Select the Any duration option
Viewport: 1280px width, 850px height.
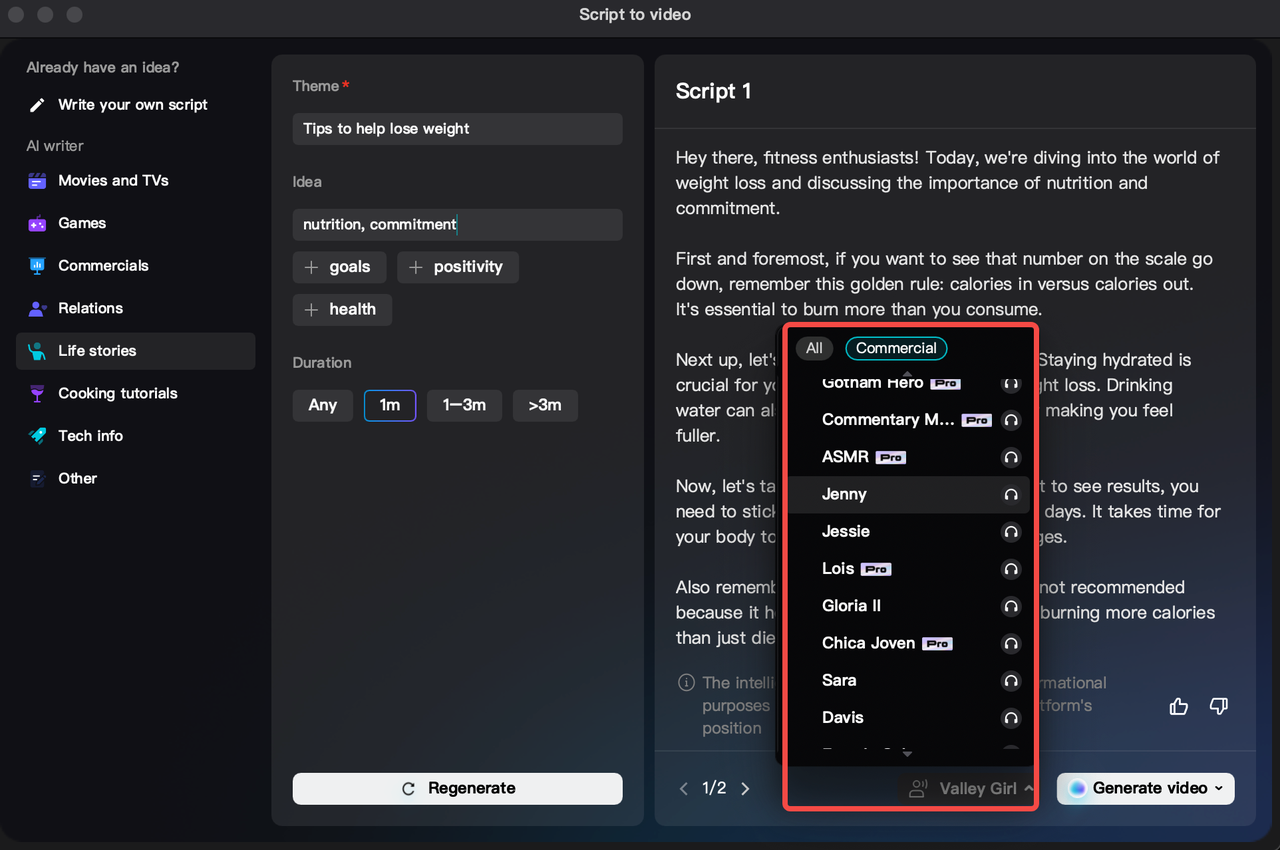point(322,405)
